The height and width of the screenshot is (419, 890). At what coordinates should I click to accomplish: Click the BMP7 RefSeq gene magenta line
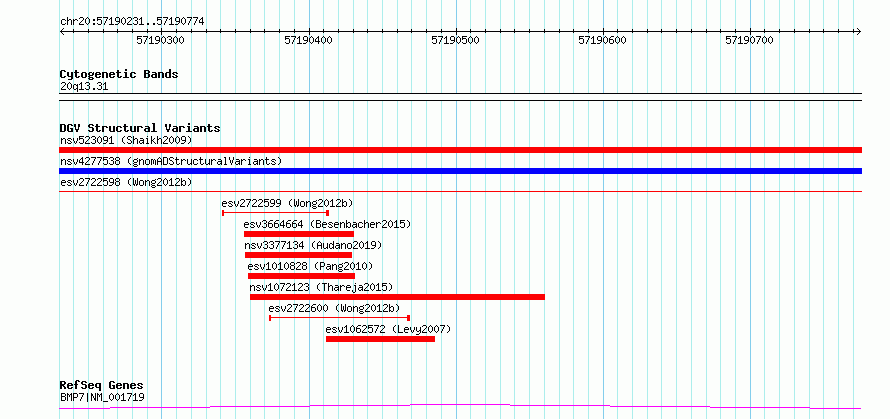pos(460,407)
